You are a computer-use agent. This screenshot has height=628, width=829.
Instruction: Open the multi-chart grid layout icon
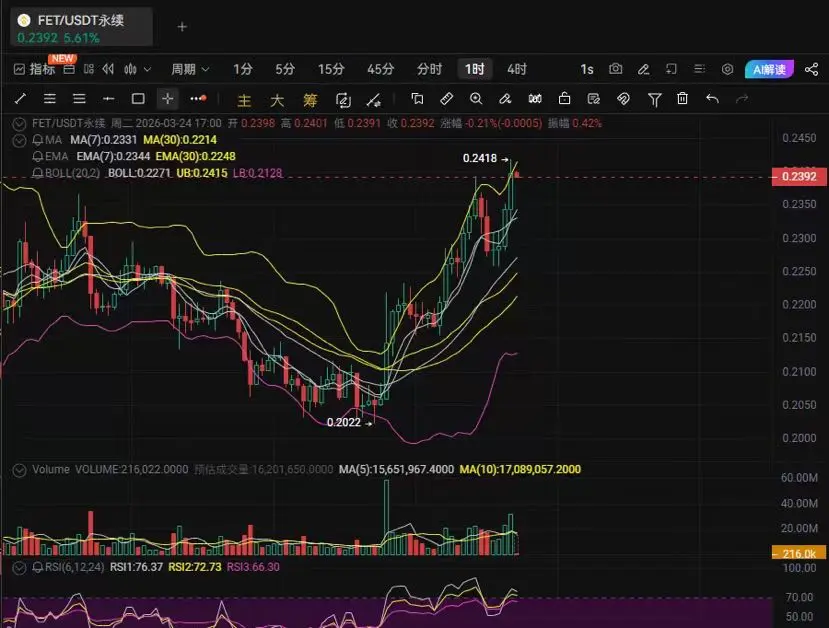click(89, 69)
